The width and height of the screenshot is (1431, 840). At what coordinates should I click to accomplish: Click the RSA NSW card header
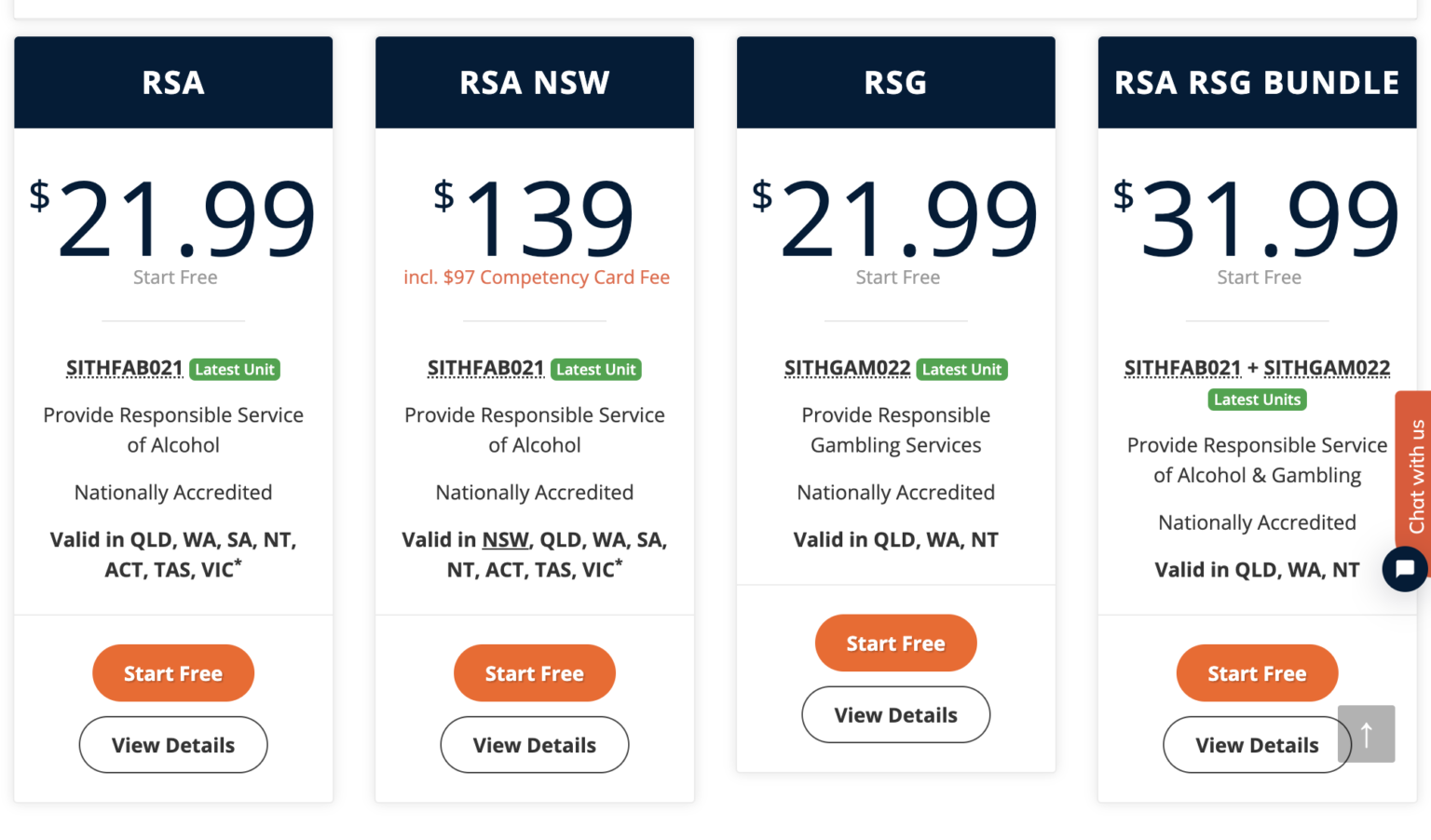pyautogui.click(x=535, y=83)
